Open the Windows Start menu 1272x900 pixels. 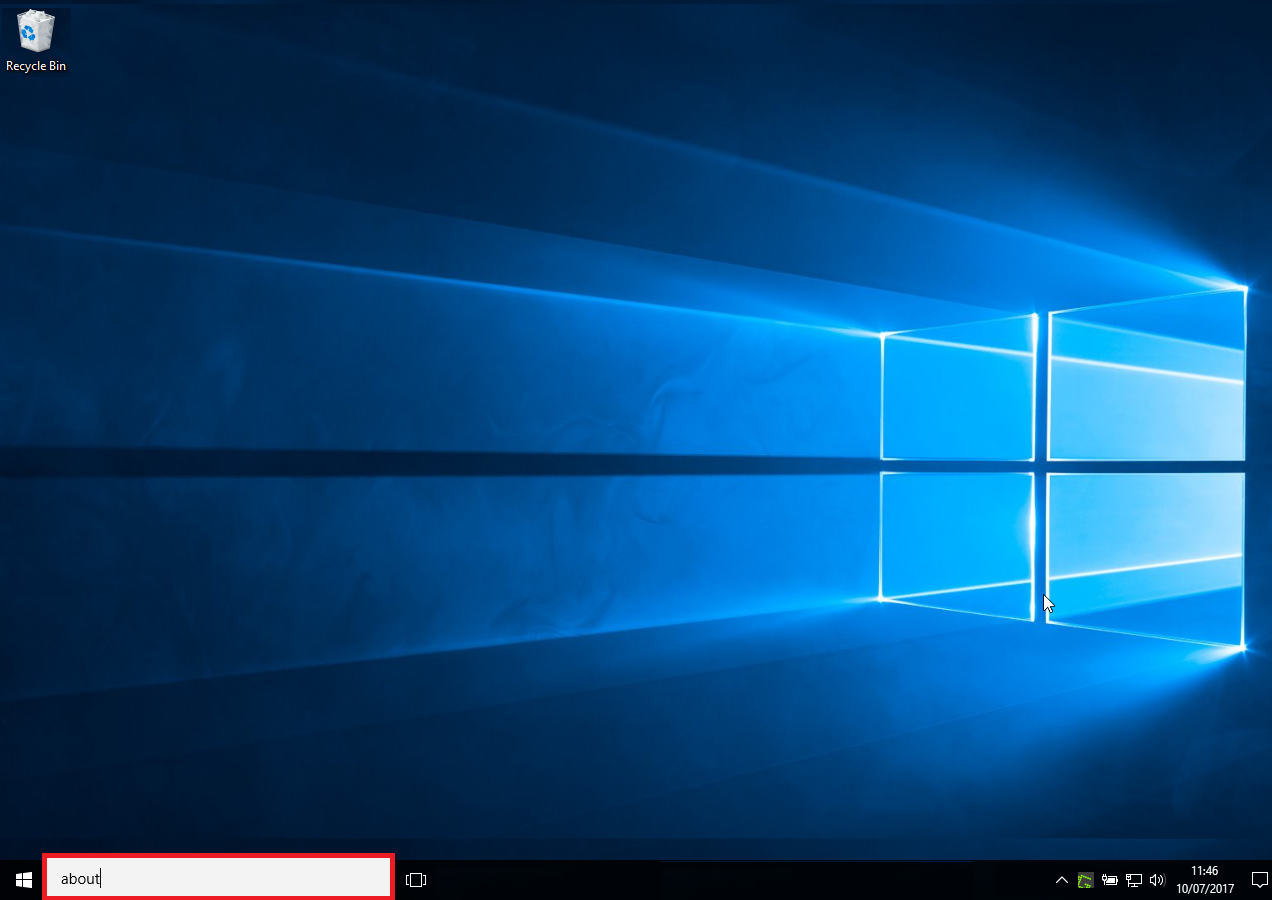(22, 880)
